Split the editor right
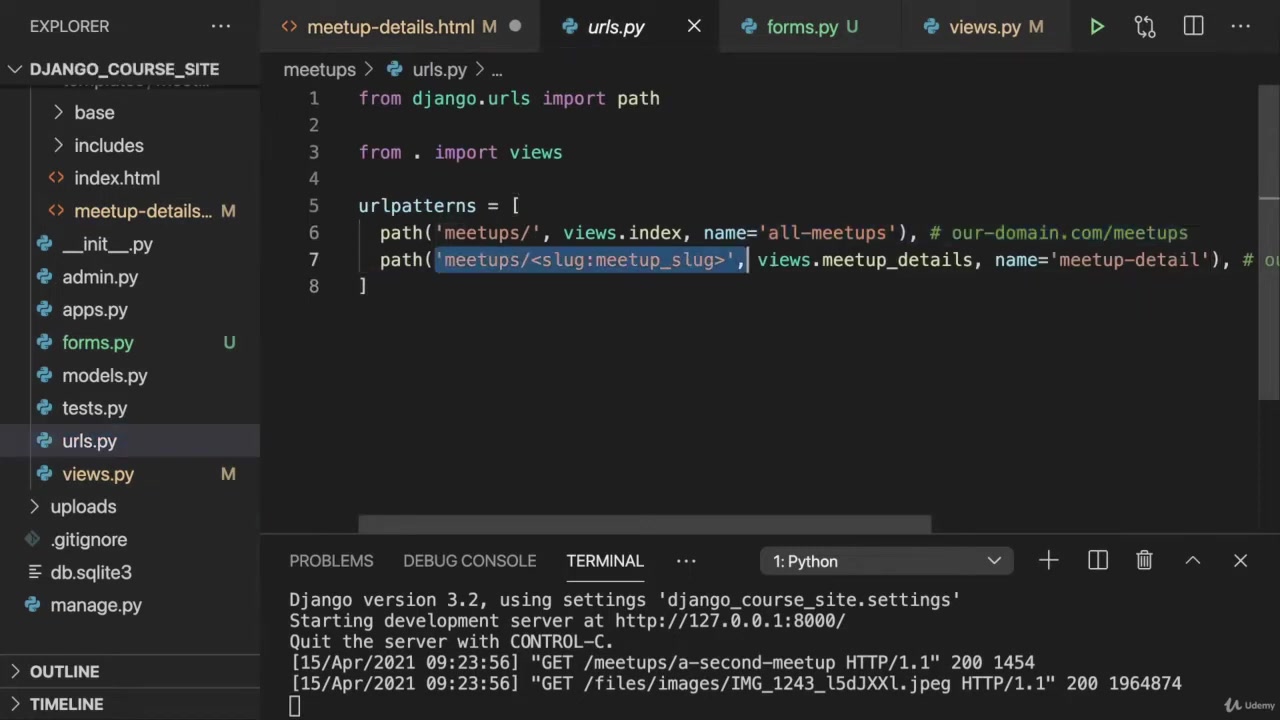The height and width of the screenshot is (720, 1280). 1193,27
